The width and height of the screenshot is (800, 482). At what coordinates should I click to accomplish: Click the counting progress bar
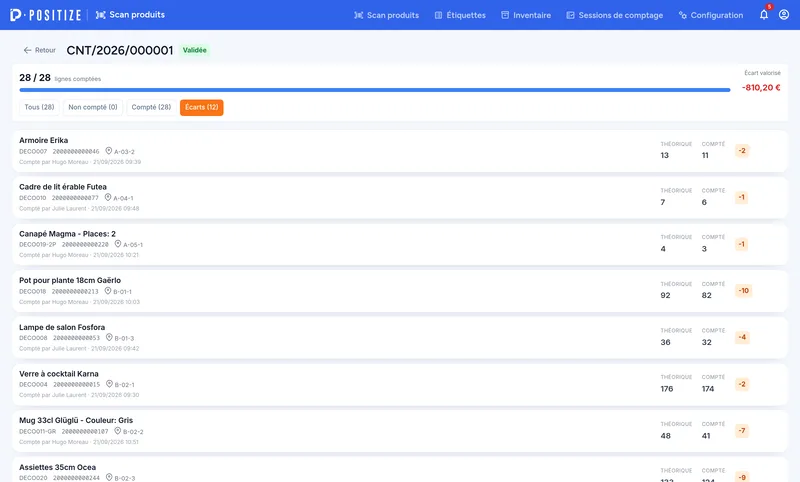374,90
